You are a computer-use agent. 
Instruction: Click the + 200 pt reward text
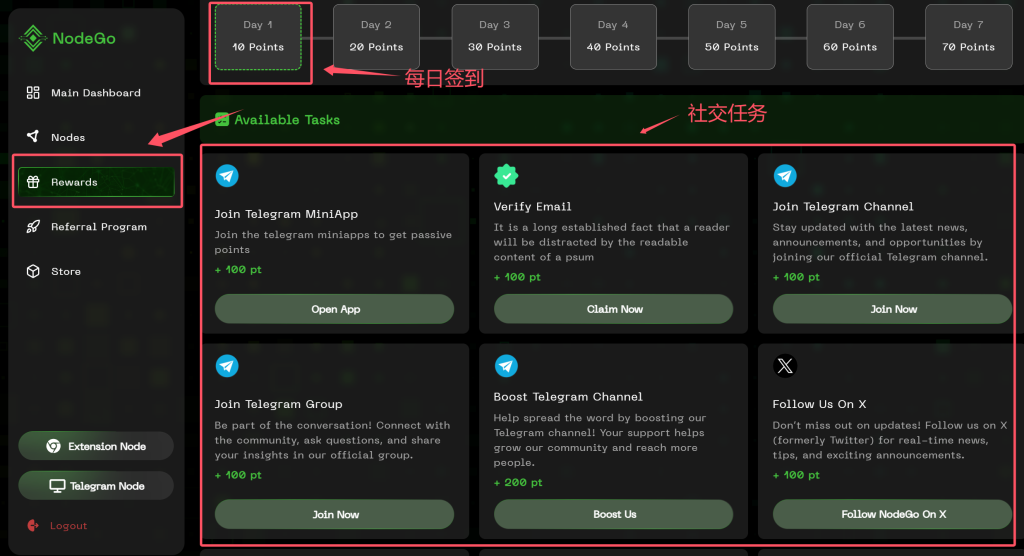[x=518, y=482]
